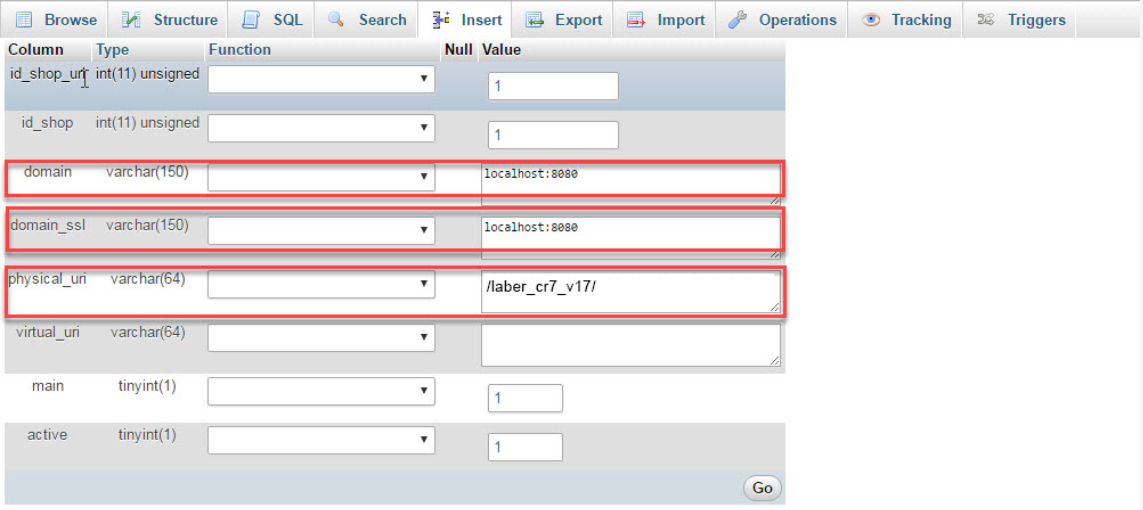This screenshot has width=1143, height=510.
Task: Switch to the Structure tab
Action: (168, 20)
